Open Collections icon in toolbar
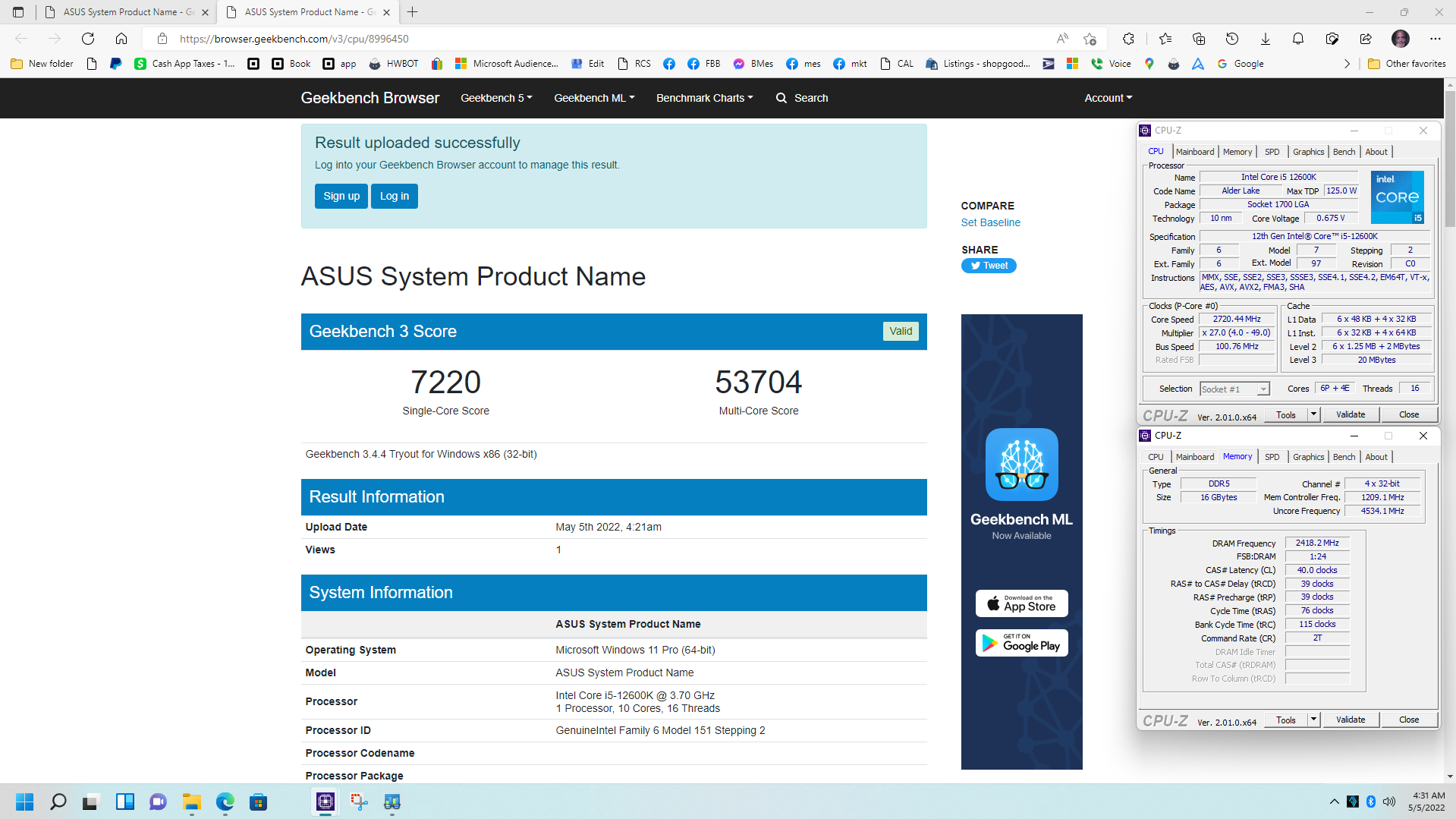The width and height of the screenshot is (1456, 819). click(x=1199, y=39)
